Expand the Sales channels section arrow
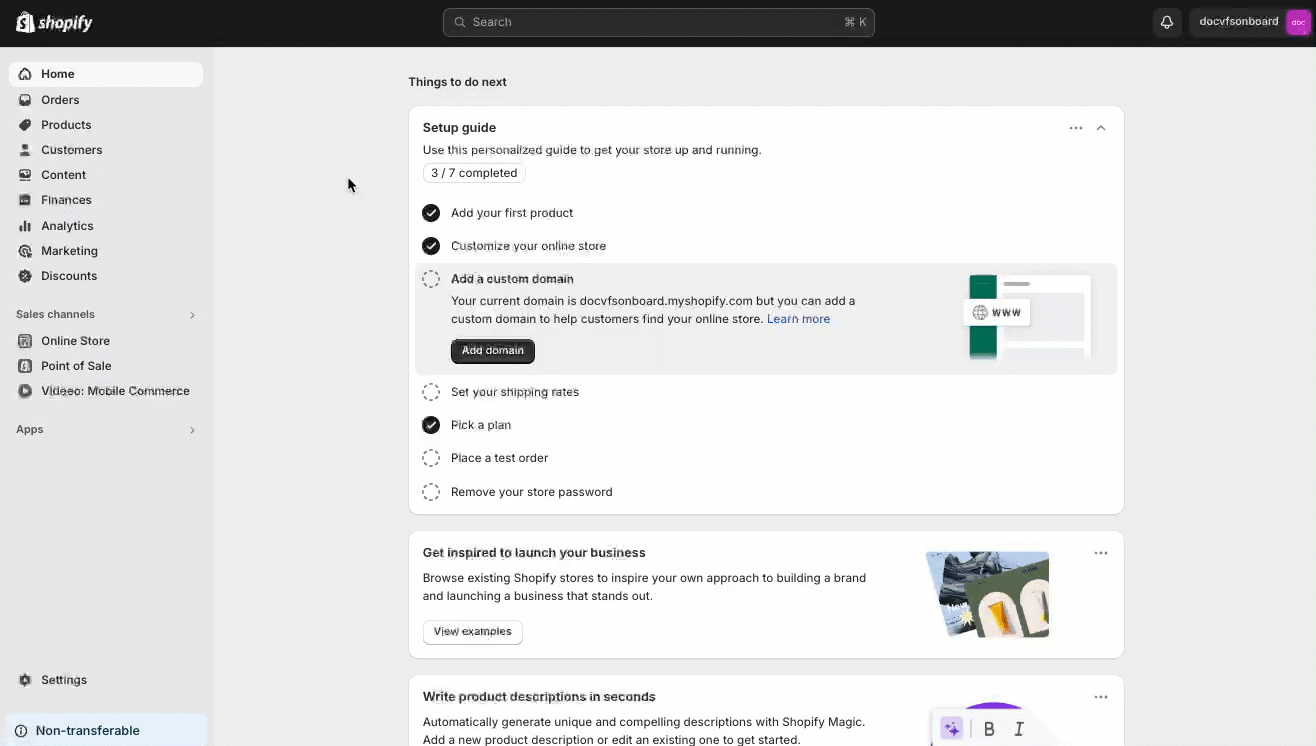 pyautogui.click(x=192, y=315)
